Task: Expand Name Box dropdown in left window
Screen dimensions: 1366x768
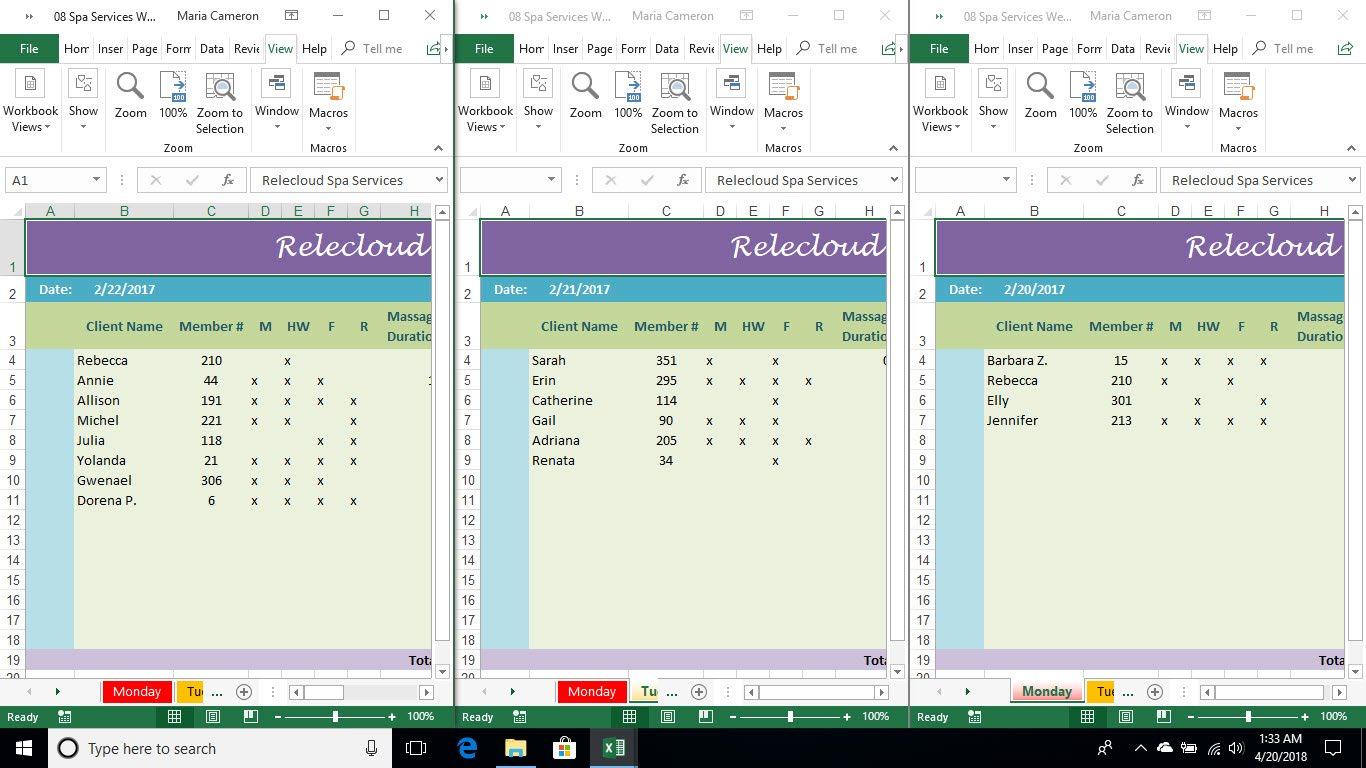Action: (96, 180)
